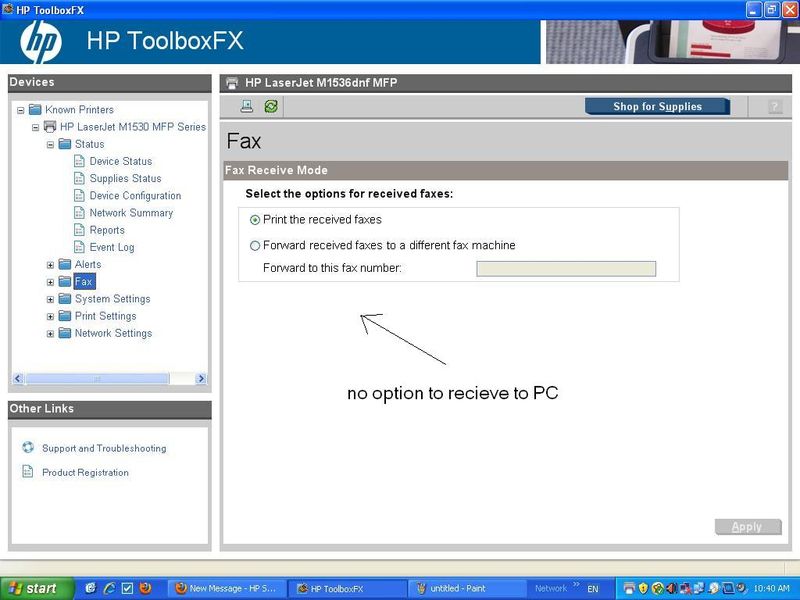This screenshot has height=600, width=800.
Task: Select the Fax item in tree
Action: tap(84, 282)
